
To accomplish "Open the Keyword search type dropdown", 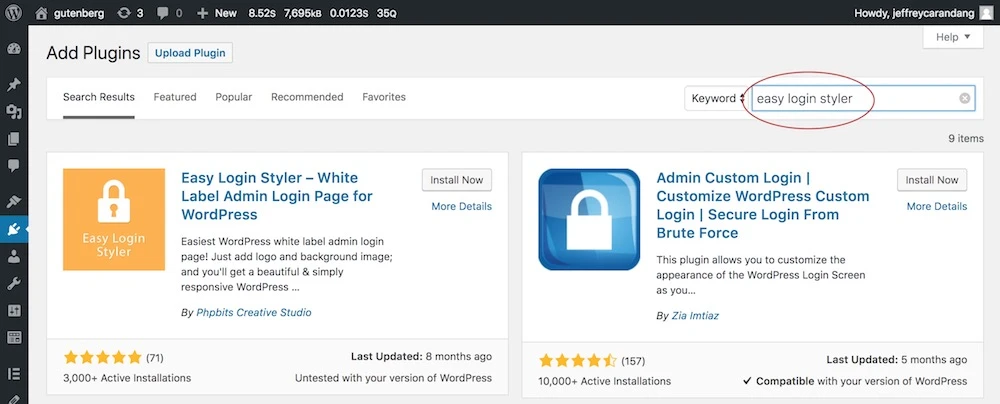I will 716,98.
